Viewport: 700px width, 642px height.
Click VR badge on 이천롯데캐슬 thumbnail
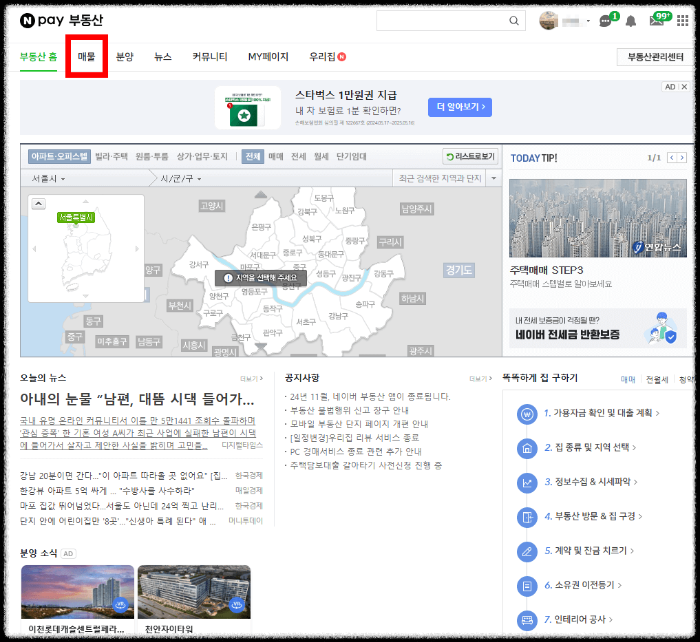point(121,605)
